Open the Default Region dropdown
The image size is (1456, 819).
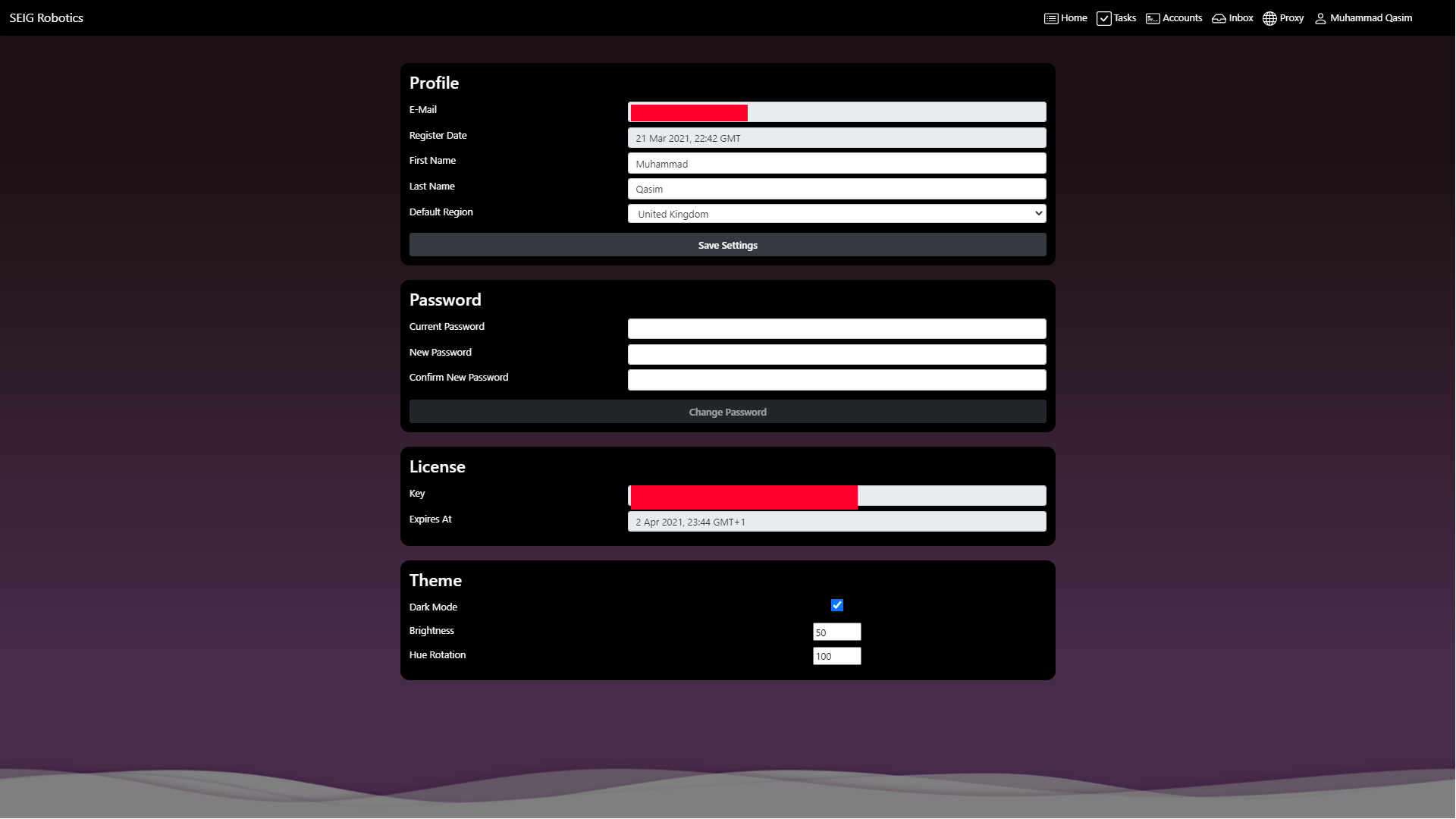click(836, 214)
